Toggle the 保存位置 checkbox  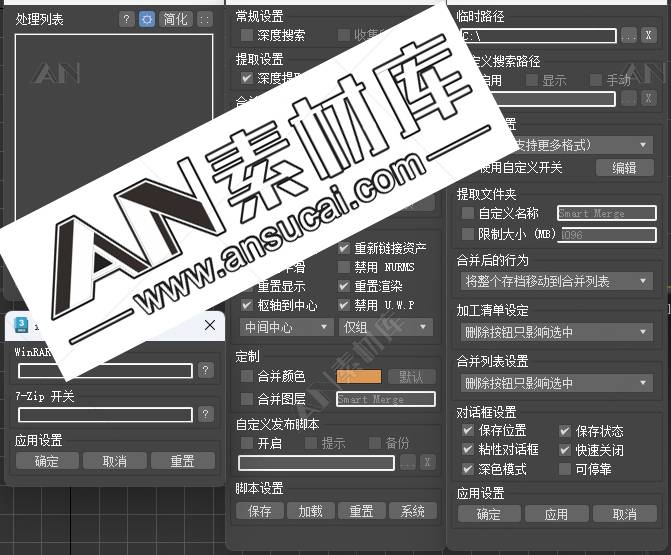pyautogui.click(x=468, y=430)
